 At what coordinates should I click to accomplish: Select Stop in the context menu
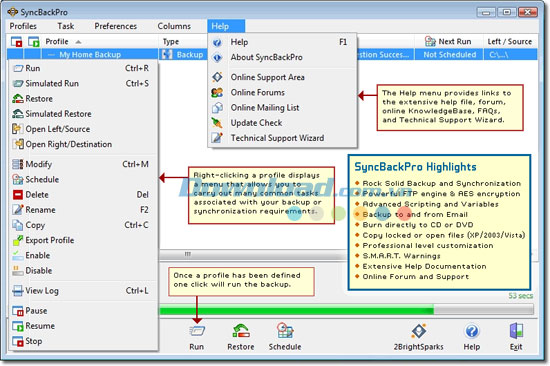pyautogui.click(x=83, y=341)
